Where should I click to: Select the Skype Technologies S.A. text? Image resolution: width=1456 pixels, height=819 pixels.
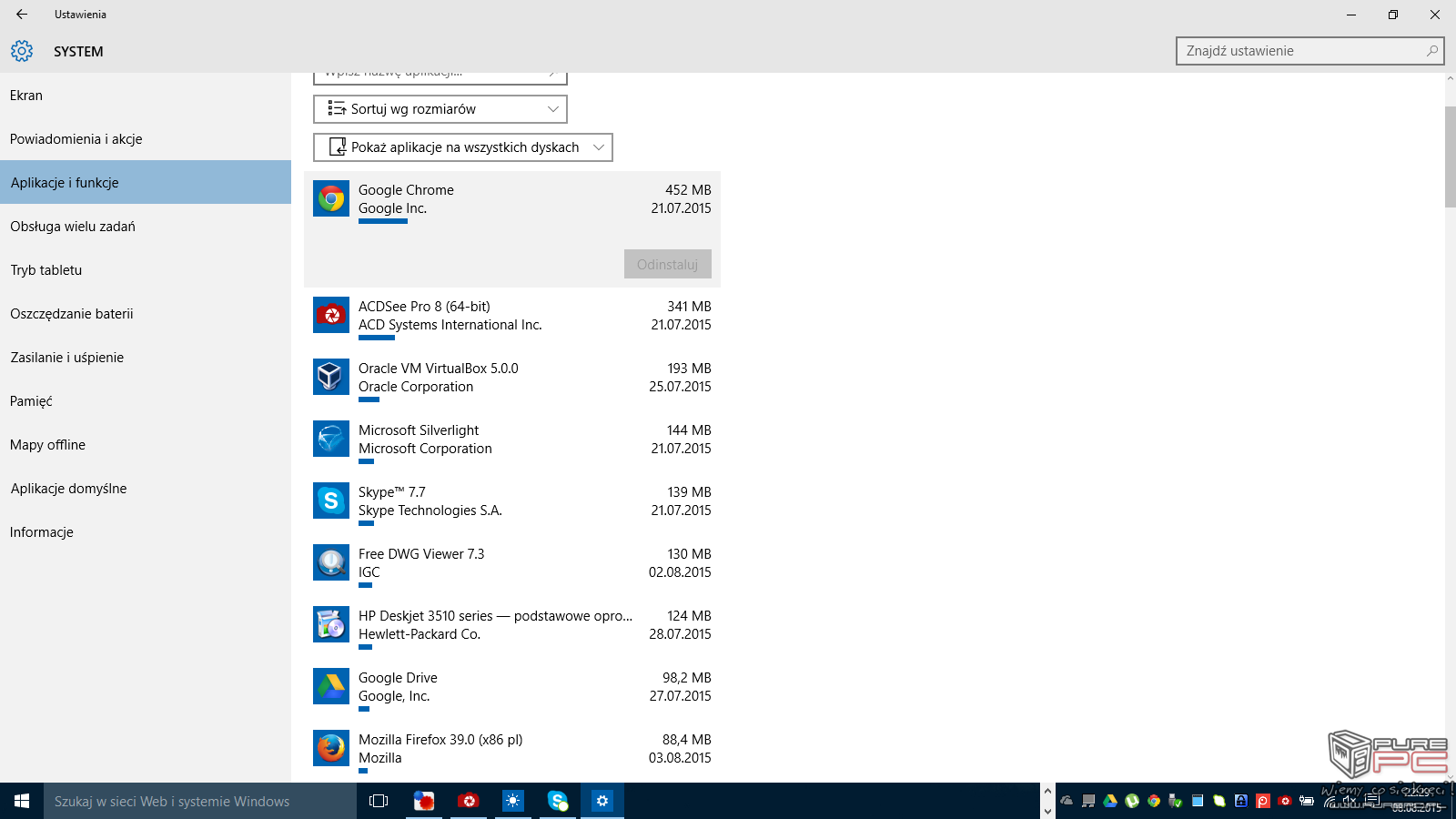tap(430, 510)
